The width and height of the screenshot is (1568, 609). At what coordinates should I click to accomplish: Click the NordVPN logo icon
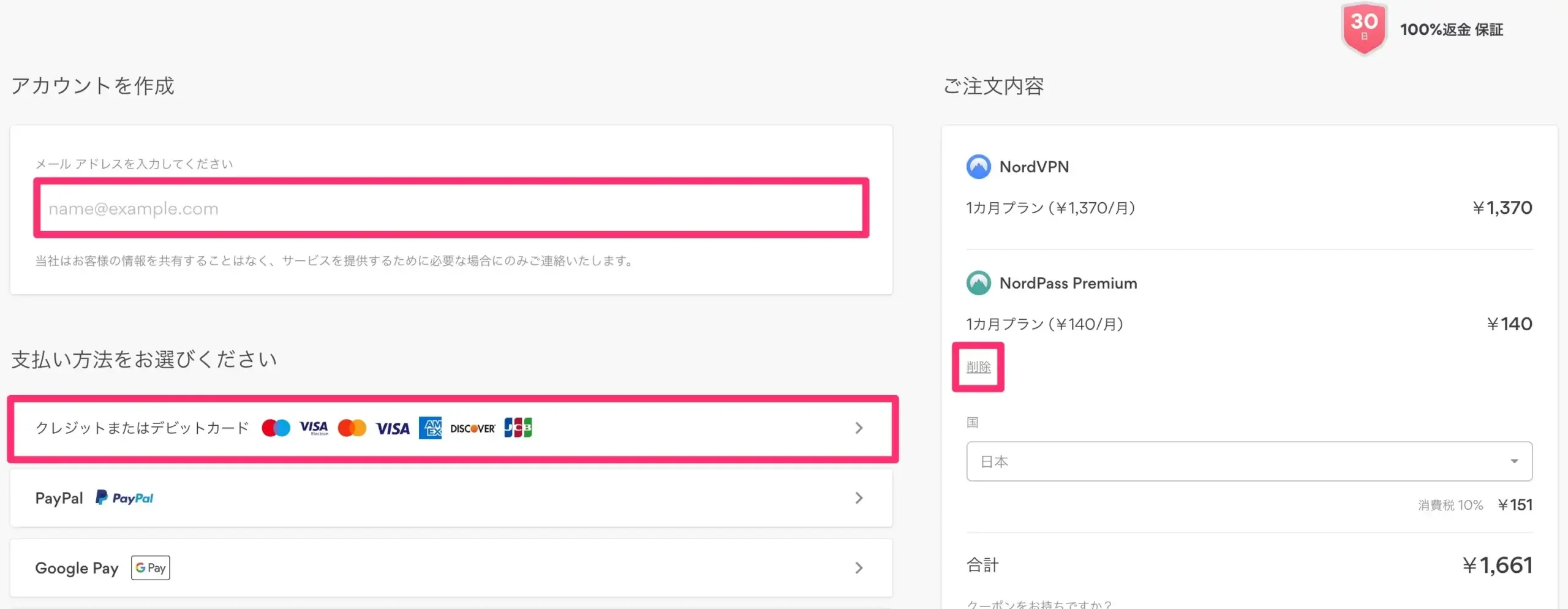click(978, 167)
